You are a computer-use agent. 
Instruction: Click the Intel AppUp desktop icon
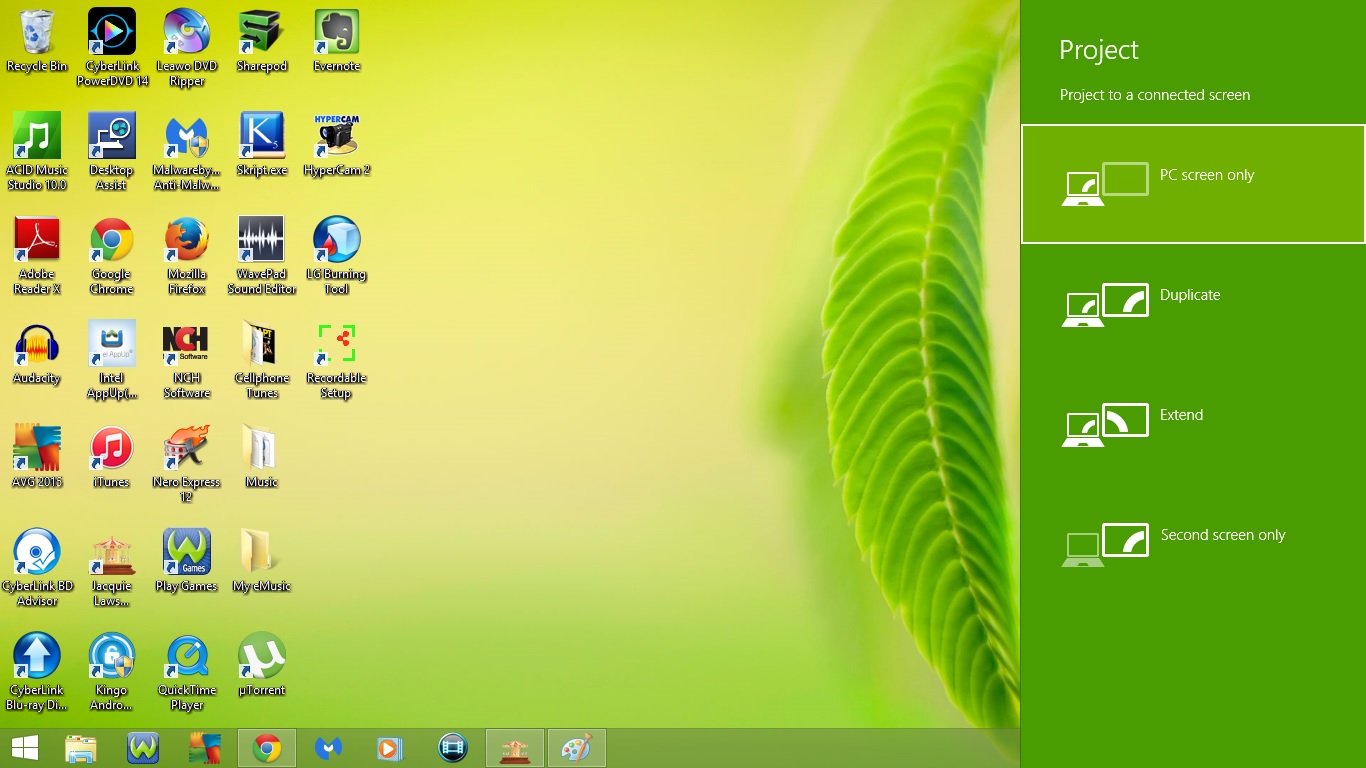[x=112, y=360]
